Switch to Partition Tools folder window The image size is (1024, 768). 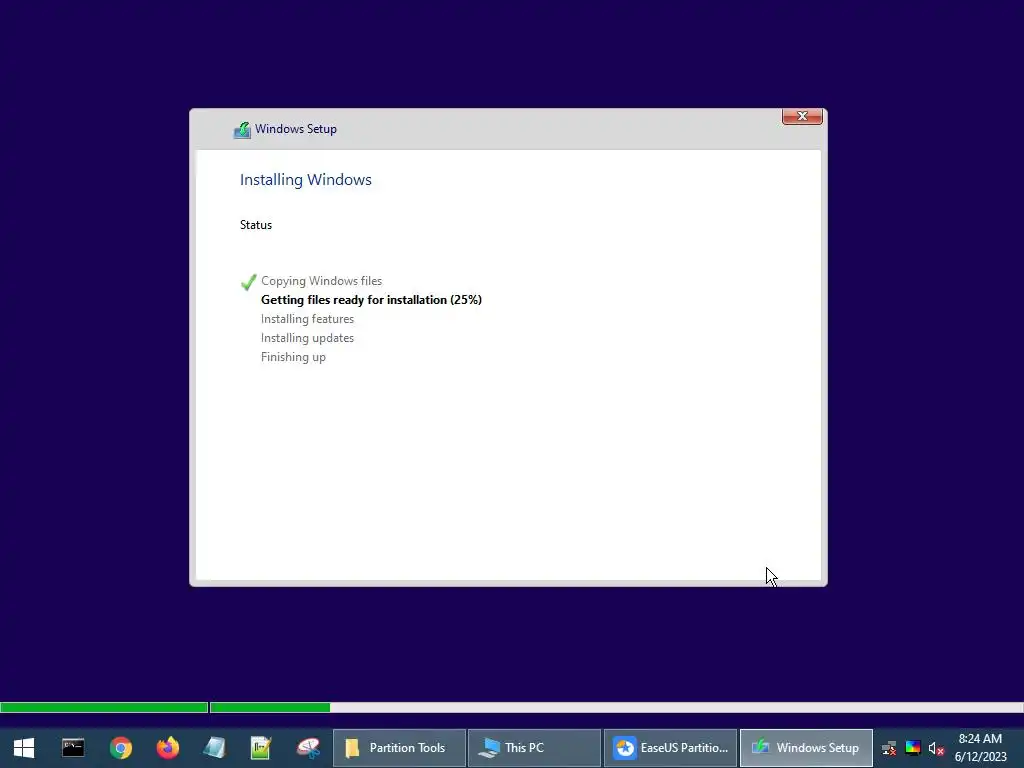(x=400, y=748)
